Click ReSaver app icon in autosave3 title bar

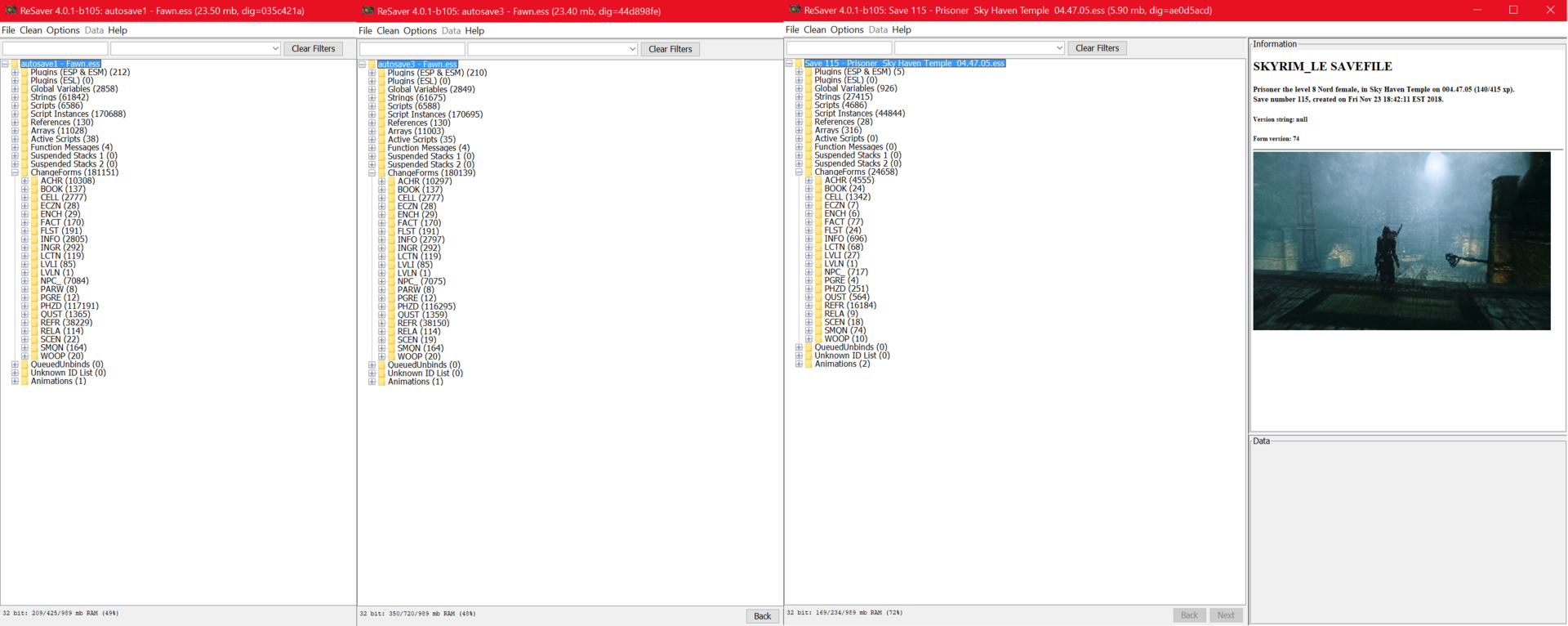pyautogui.click(x=368, y=11)
